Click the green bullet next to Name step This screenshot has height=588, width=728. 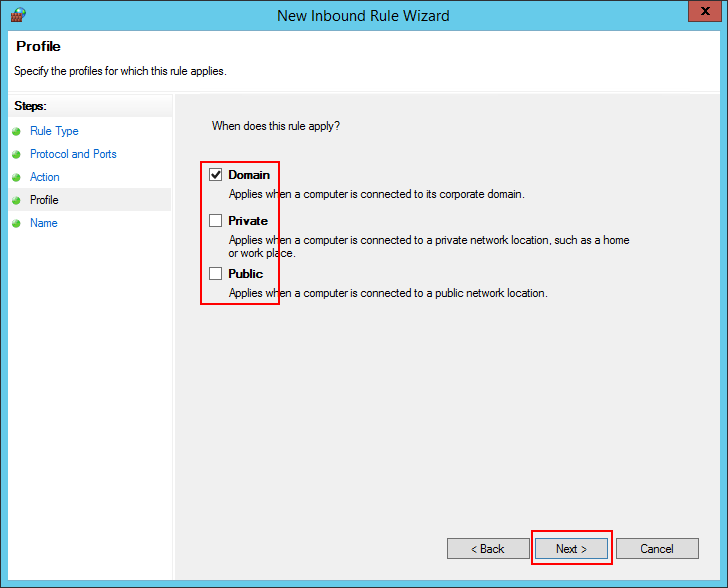(x=16, y=224)
